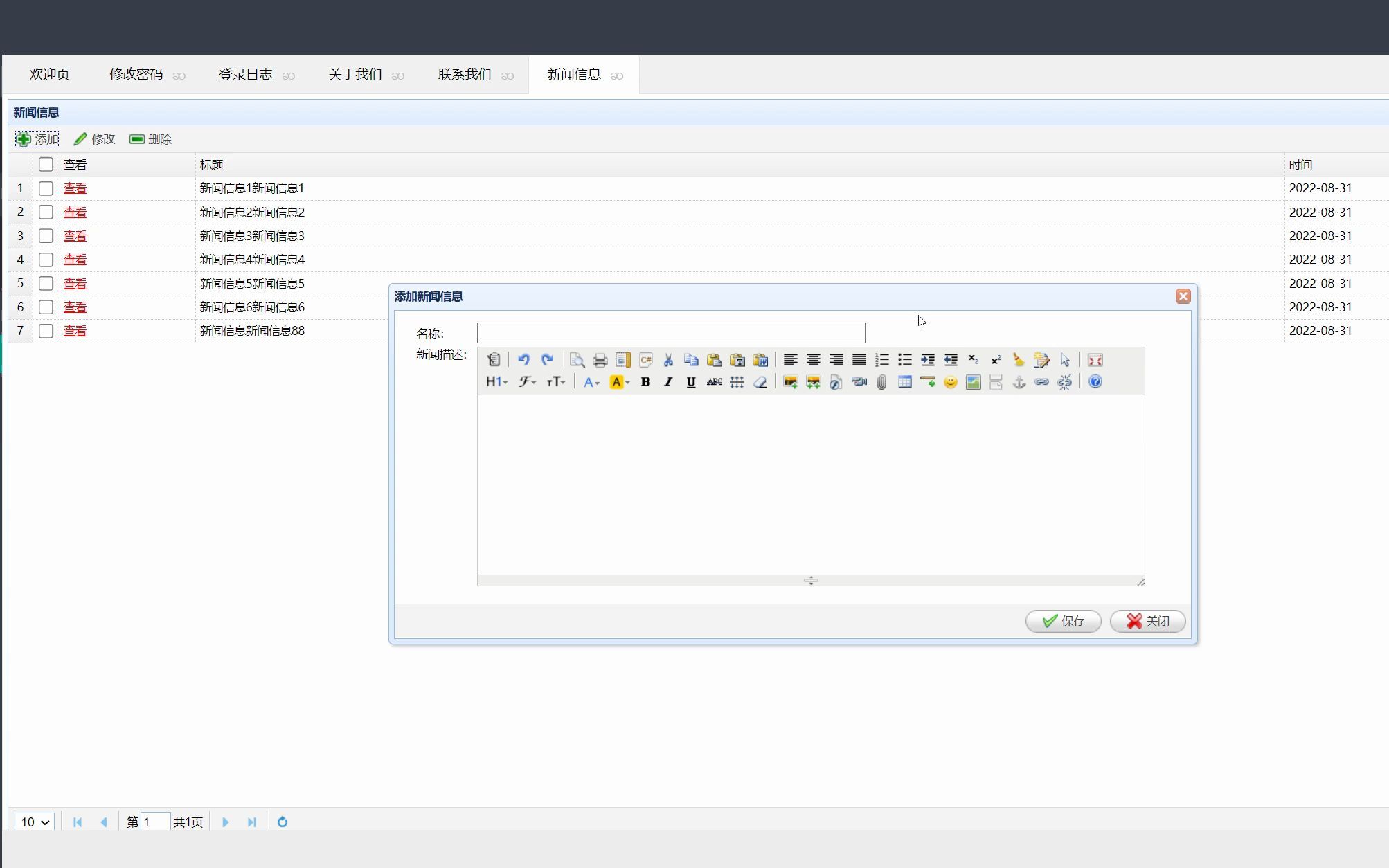Viewport: 1389px width, 868px height.
Task: Click the remove hyperlink (unlink) icon
Action: pos(1064,382)
